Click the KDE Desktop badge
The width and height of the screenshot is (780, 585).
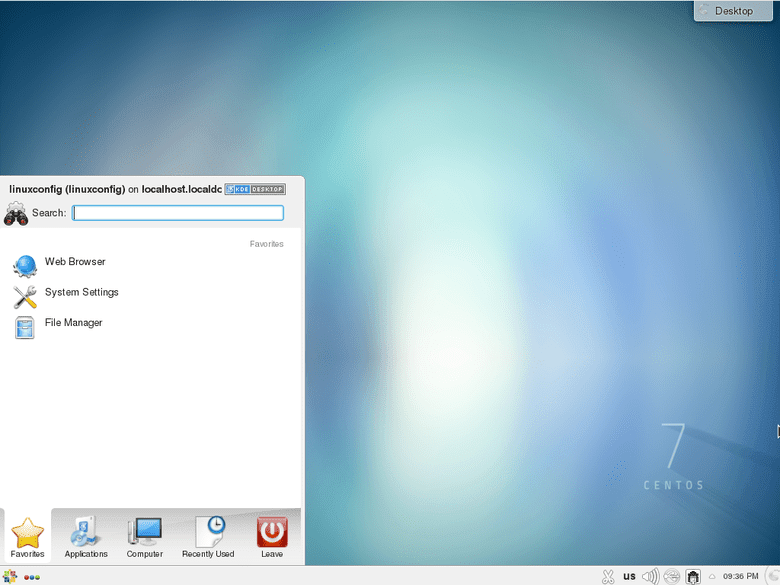point(255,189)
